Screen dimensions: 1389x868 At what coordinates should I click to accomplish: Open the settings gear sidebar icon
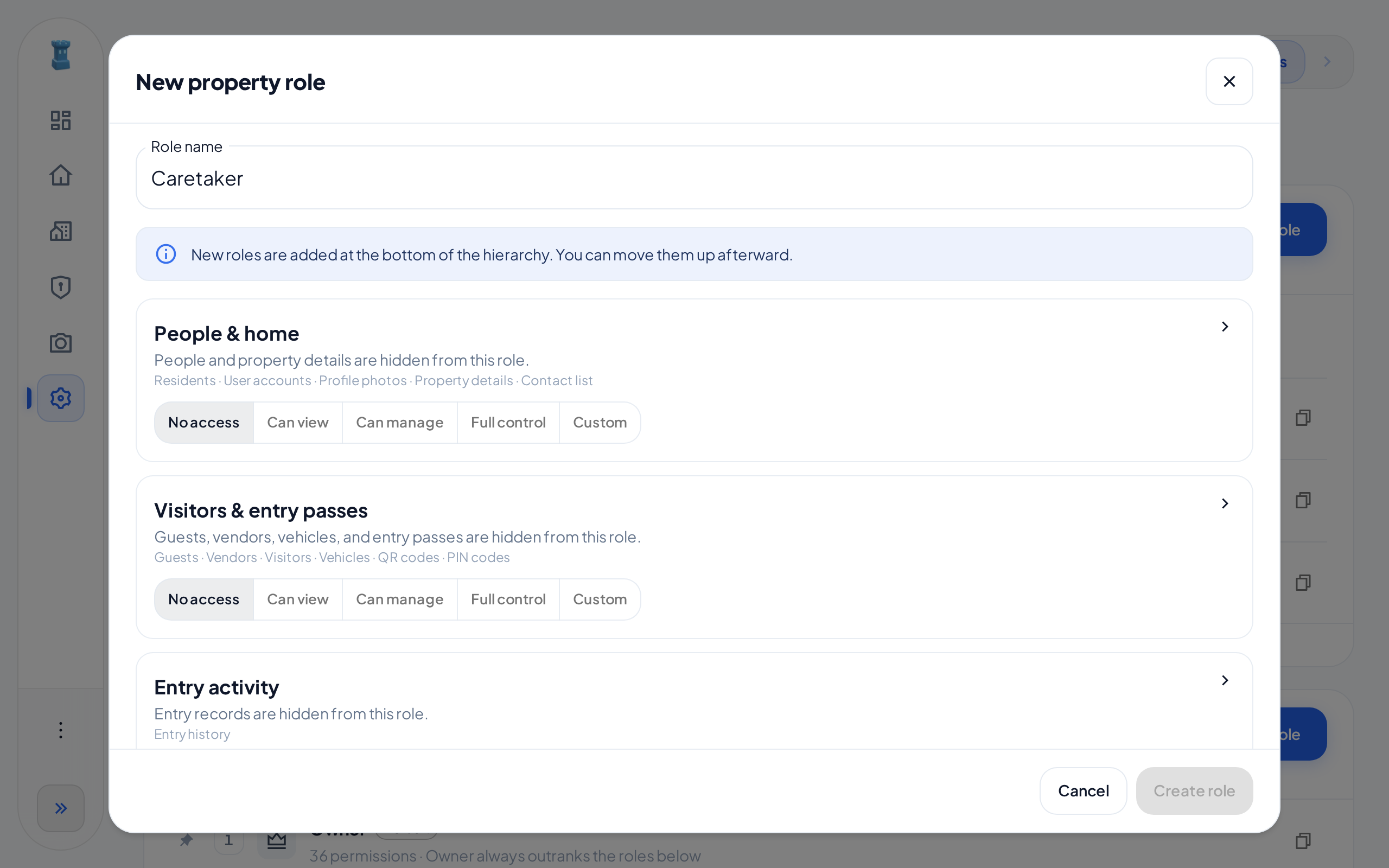(x=60, y=398)
